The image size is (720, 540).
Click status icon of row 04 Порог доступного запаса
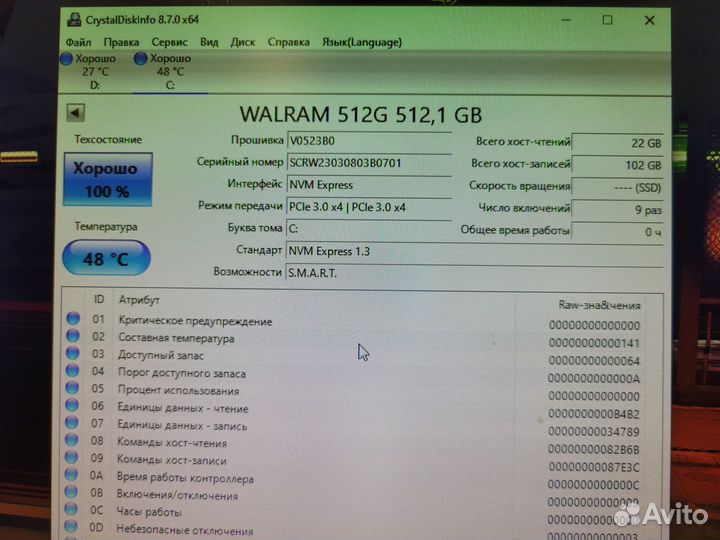pos(73,371)
